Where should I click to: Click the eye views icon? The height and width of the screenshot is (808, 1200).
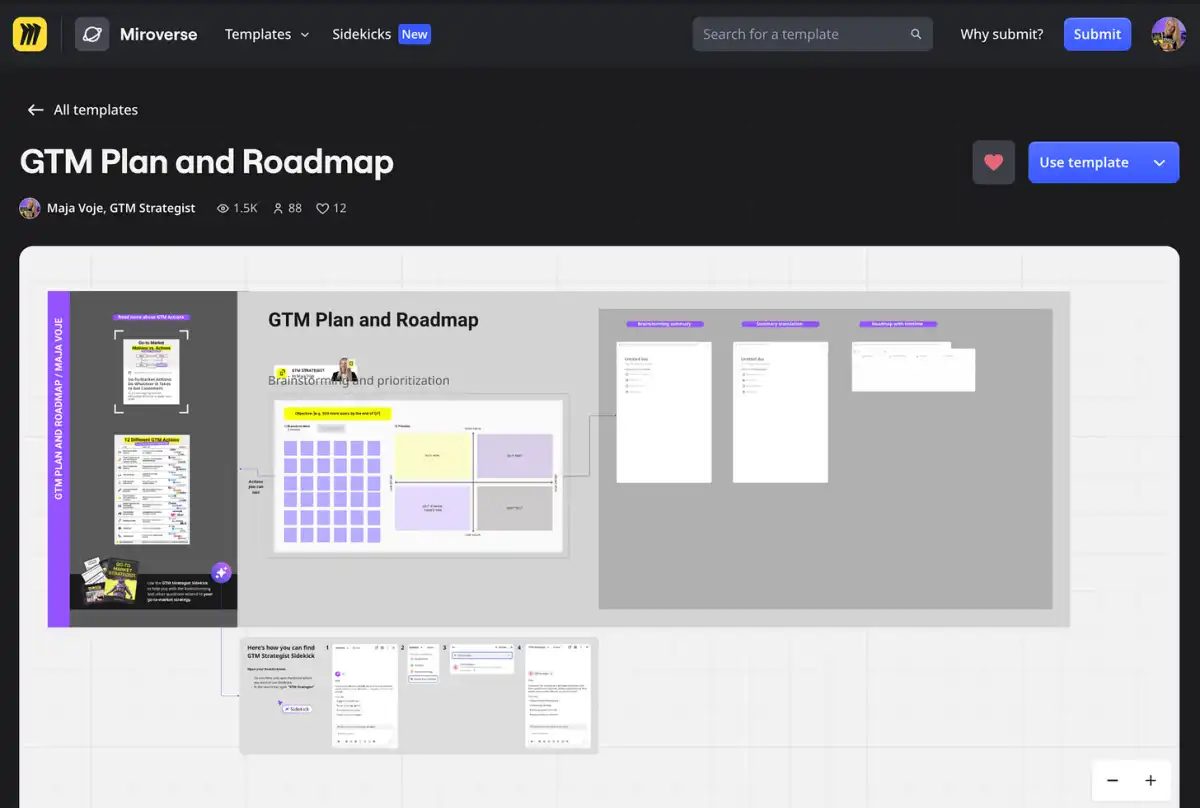click(x=223, y=208)
